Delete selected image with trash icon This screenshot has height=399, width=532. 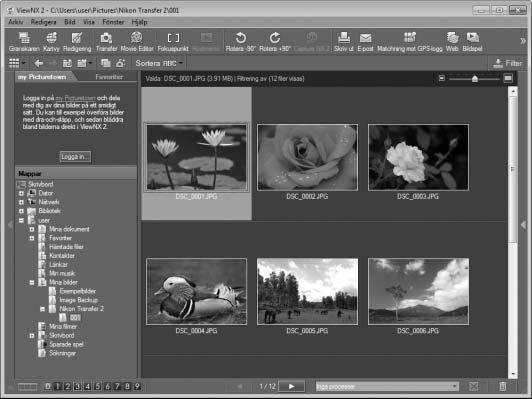(x=502, y=386)
